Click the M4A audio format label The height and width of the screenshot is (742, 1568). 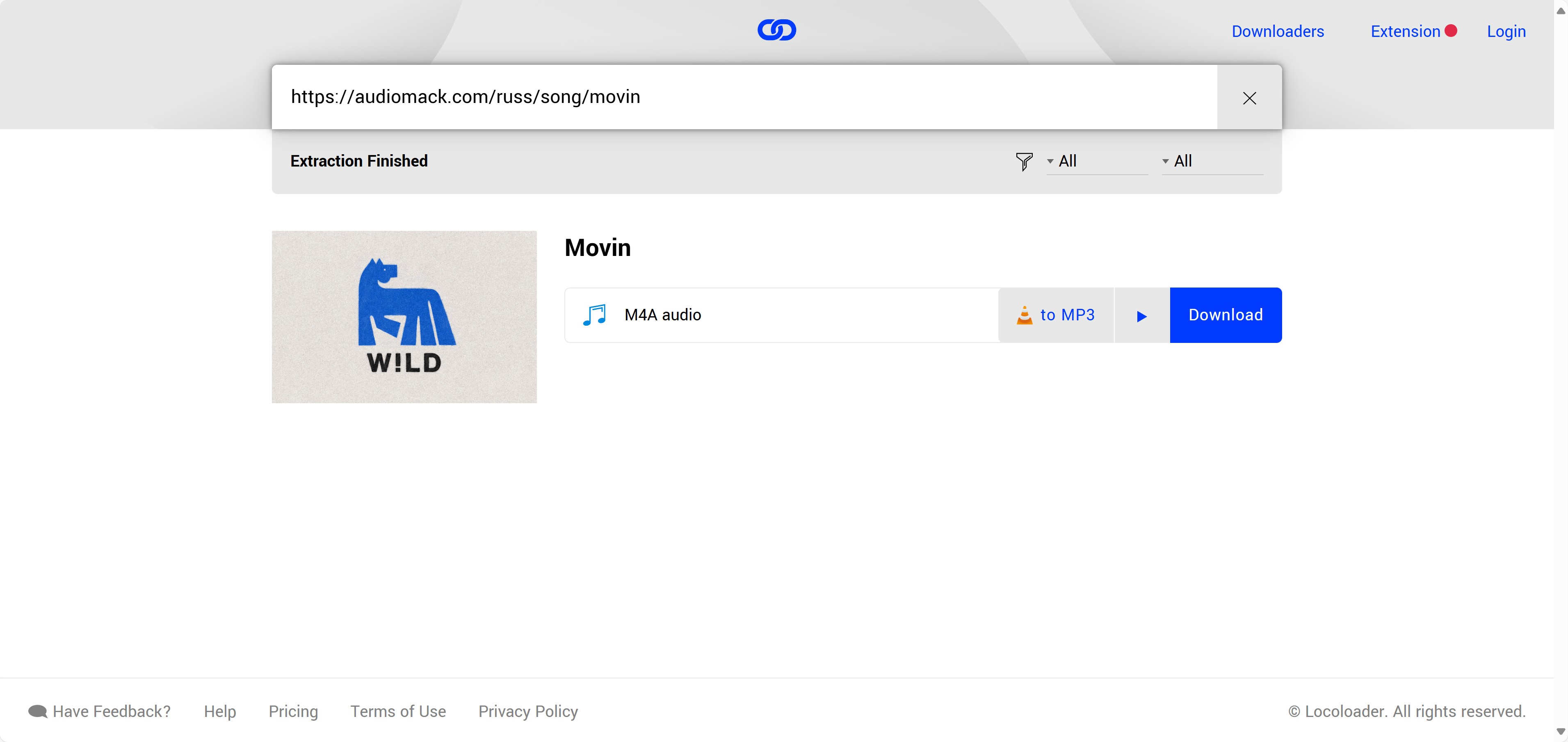662,315
